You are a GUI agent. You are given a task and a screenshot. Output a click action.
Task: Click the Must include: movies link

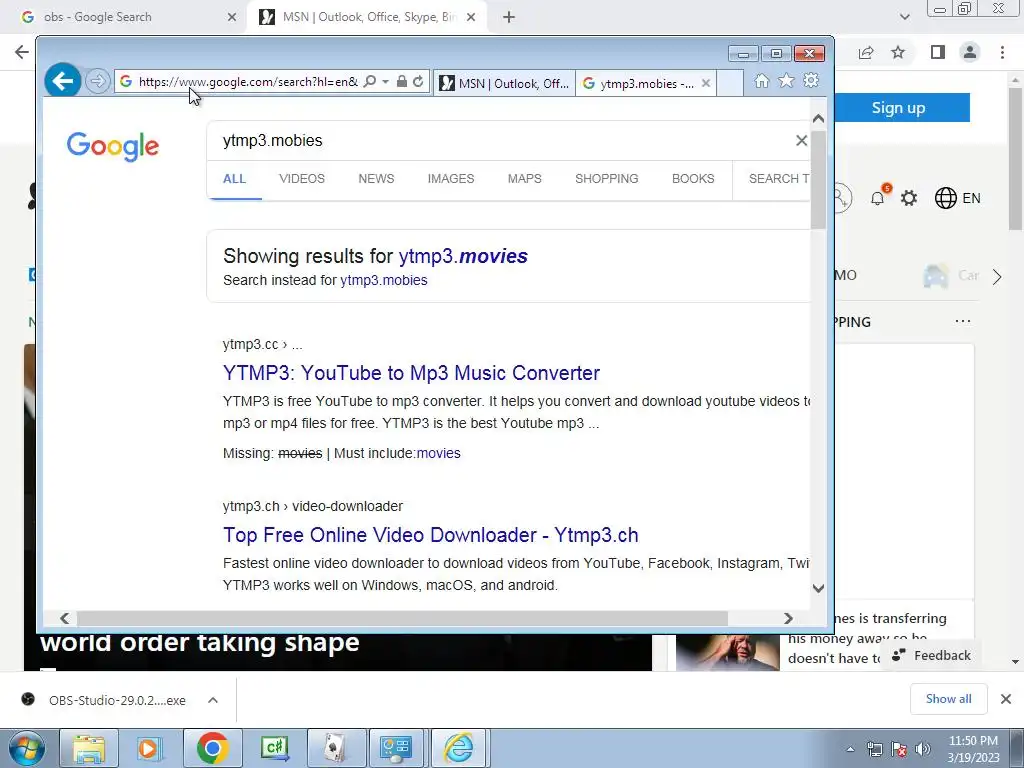click(x=438, y=453)
